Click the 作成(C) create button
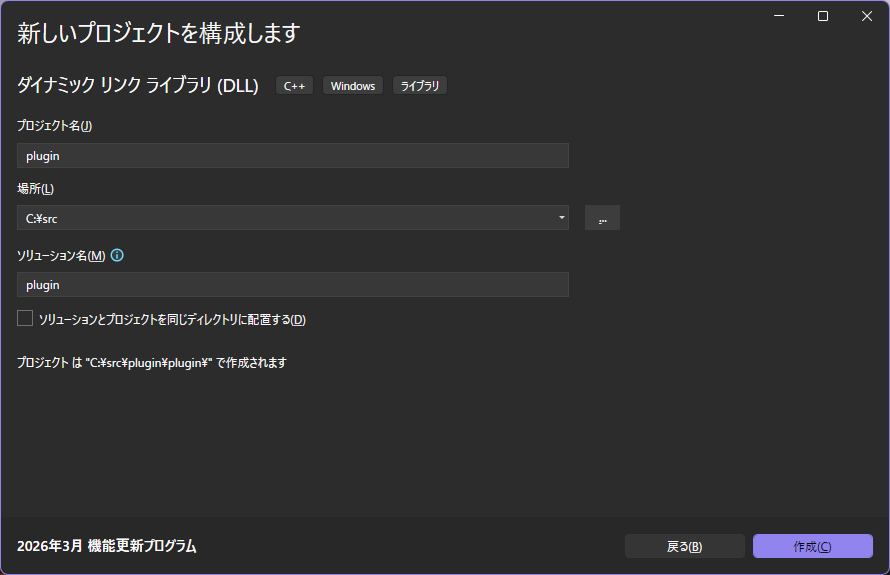The image size is (890, 575). [813, 546]
